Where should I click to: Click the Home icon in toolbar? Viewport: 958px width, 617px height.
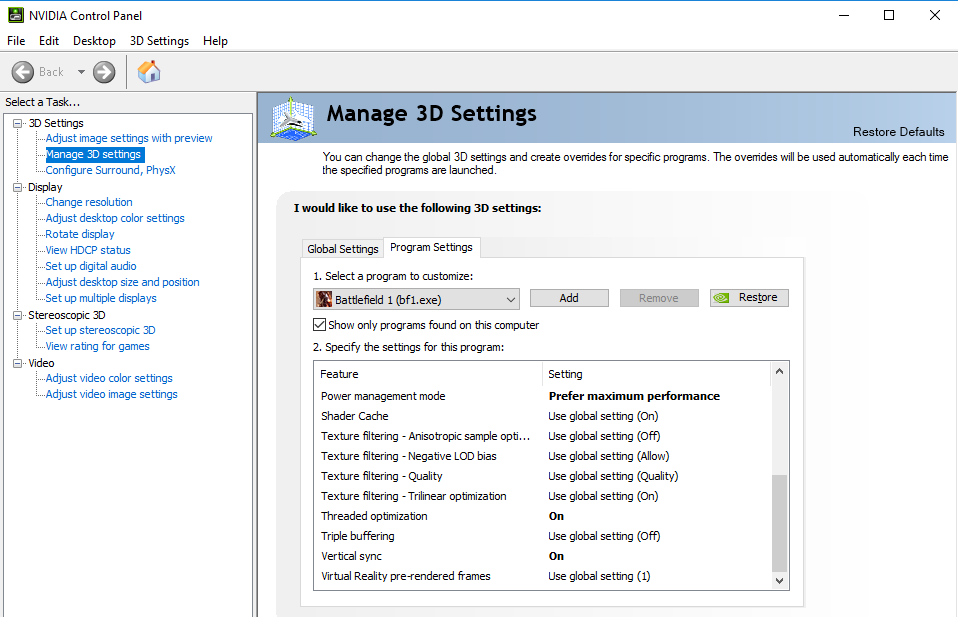click(149, 72)
